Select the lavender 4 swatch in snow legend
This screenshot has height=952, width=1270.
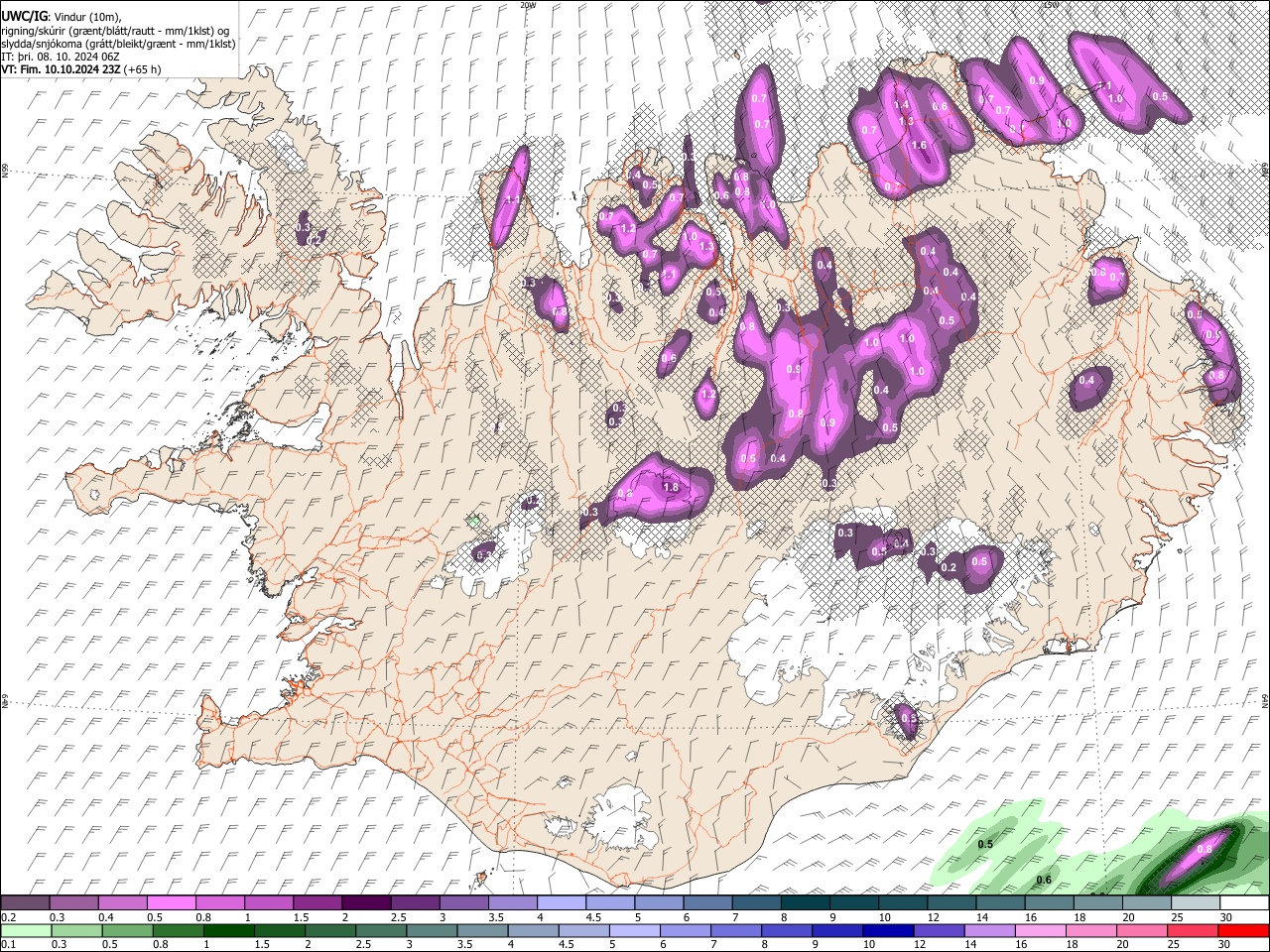click(x=561, y=903)
